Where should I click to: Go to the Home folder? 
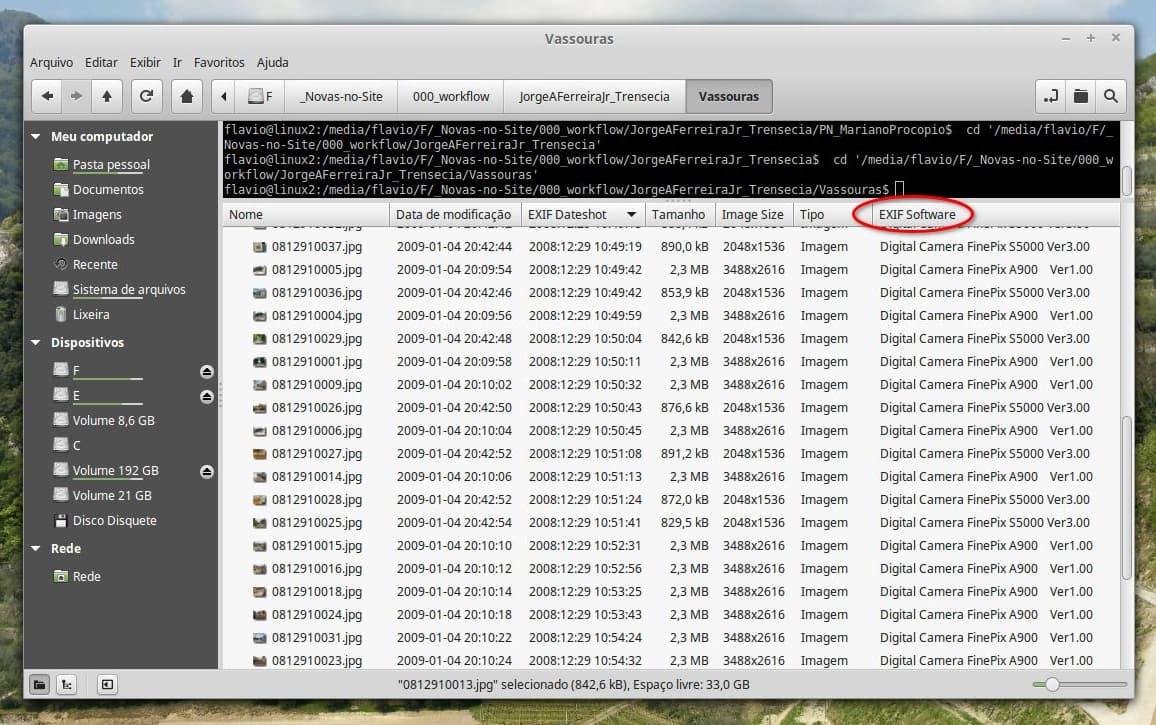tap(186, 97)
